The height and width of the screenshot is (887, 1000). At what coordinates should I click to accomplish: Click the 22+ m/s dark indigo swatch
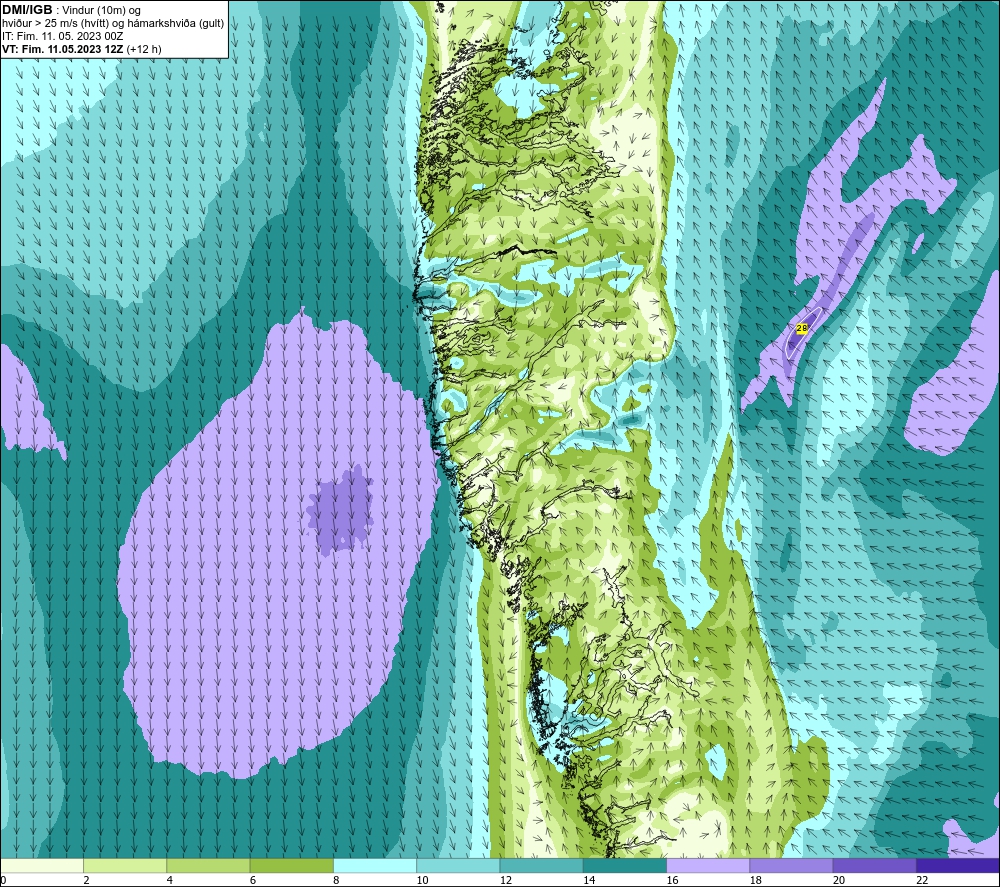tap(957, 865)
